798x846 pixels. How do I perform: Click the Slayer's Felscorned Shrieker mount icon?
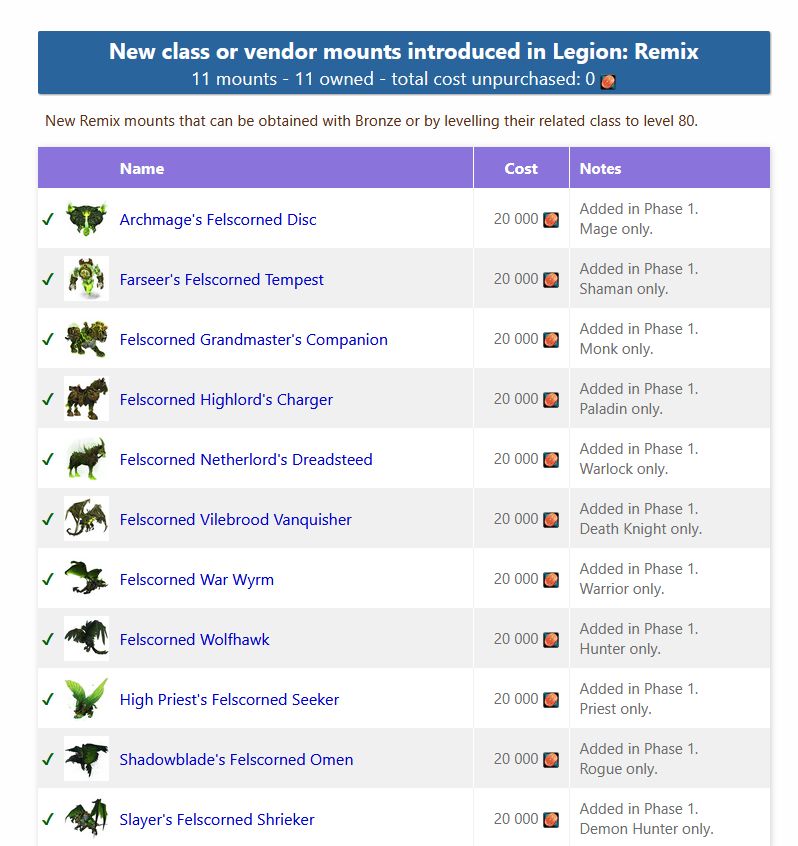tap(86, 818)
